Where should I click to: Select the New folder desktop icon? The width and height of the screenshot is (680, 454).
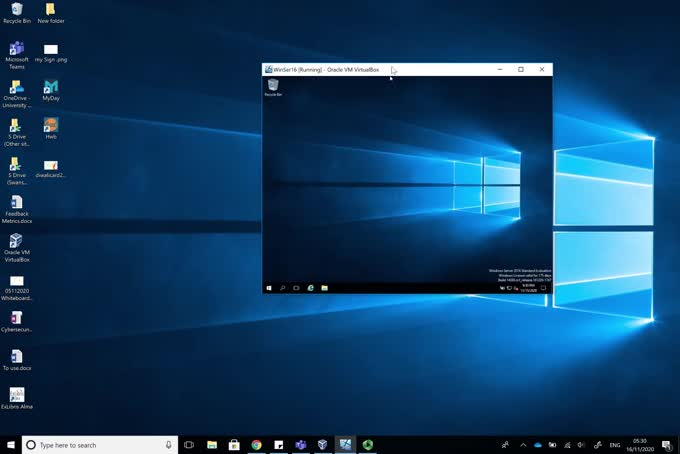tap(51, 11)
